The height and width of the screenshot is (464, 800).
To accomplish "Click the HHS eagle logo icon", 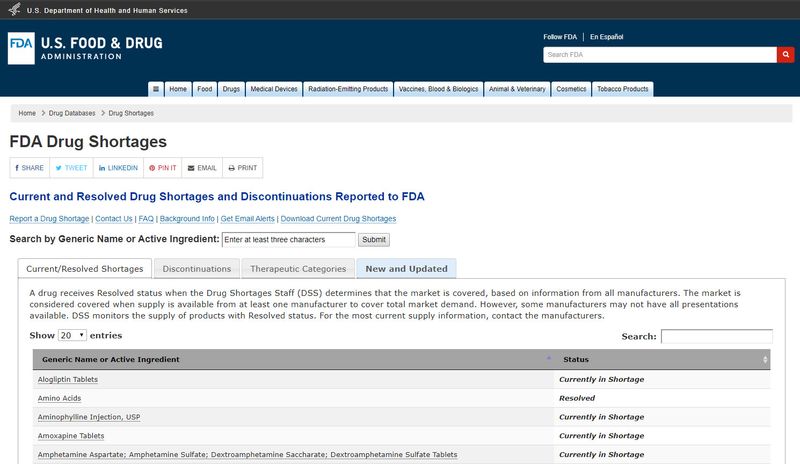I will [14, 9].
